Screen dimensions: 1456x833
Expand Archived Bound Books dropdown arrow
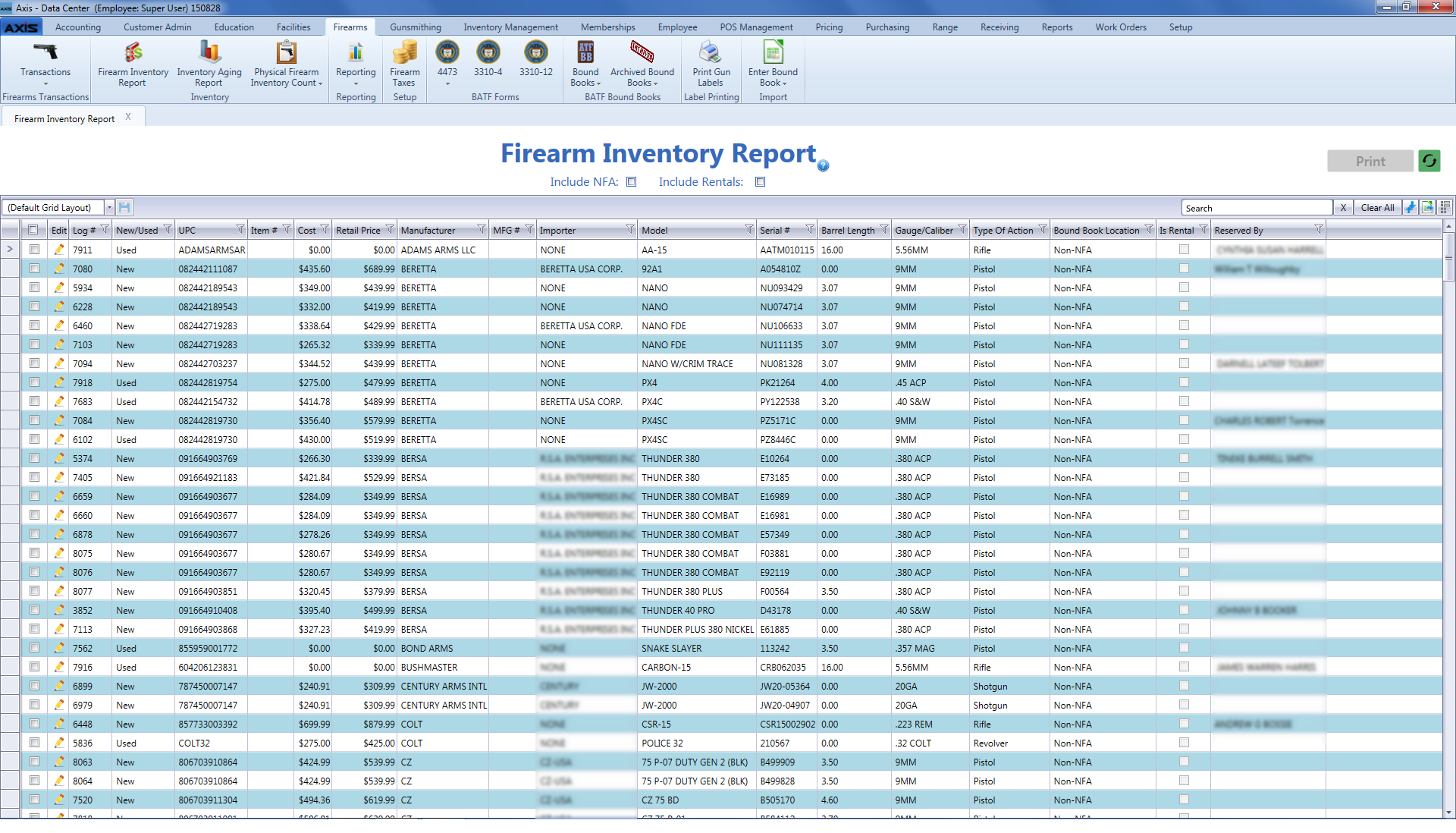tap(655, 83)
